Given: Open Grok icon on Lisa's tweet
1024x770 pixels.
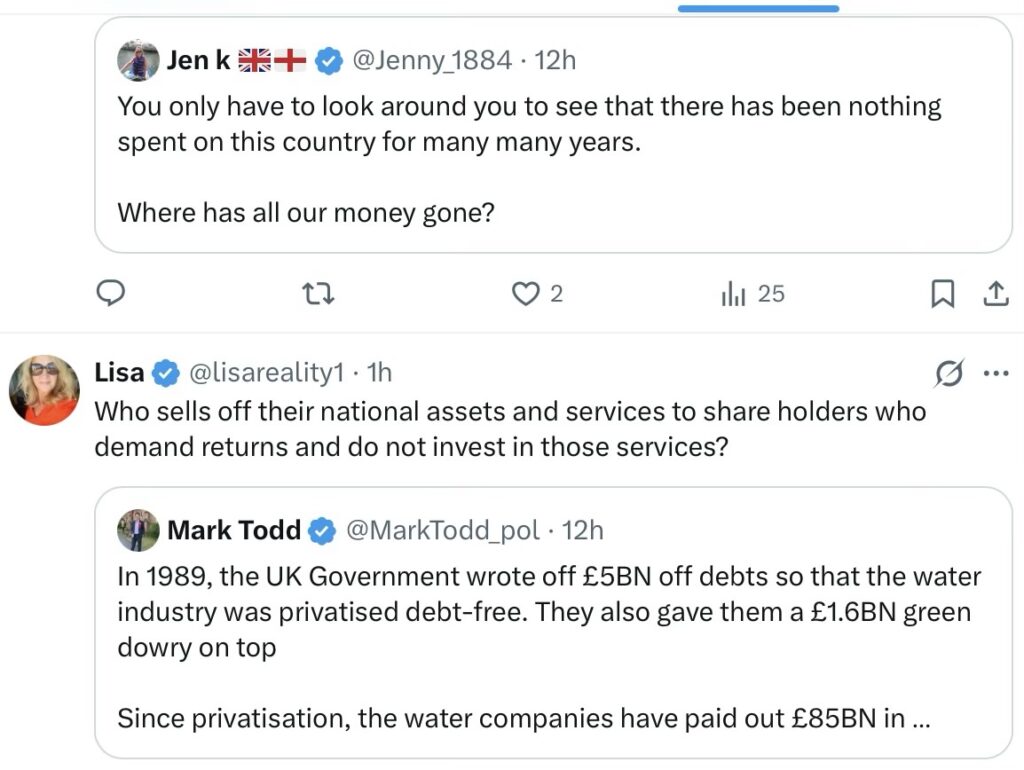Looking at the screenshot, I should [x=948, y=374].
